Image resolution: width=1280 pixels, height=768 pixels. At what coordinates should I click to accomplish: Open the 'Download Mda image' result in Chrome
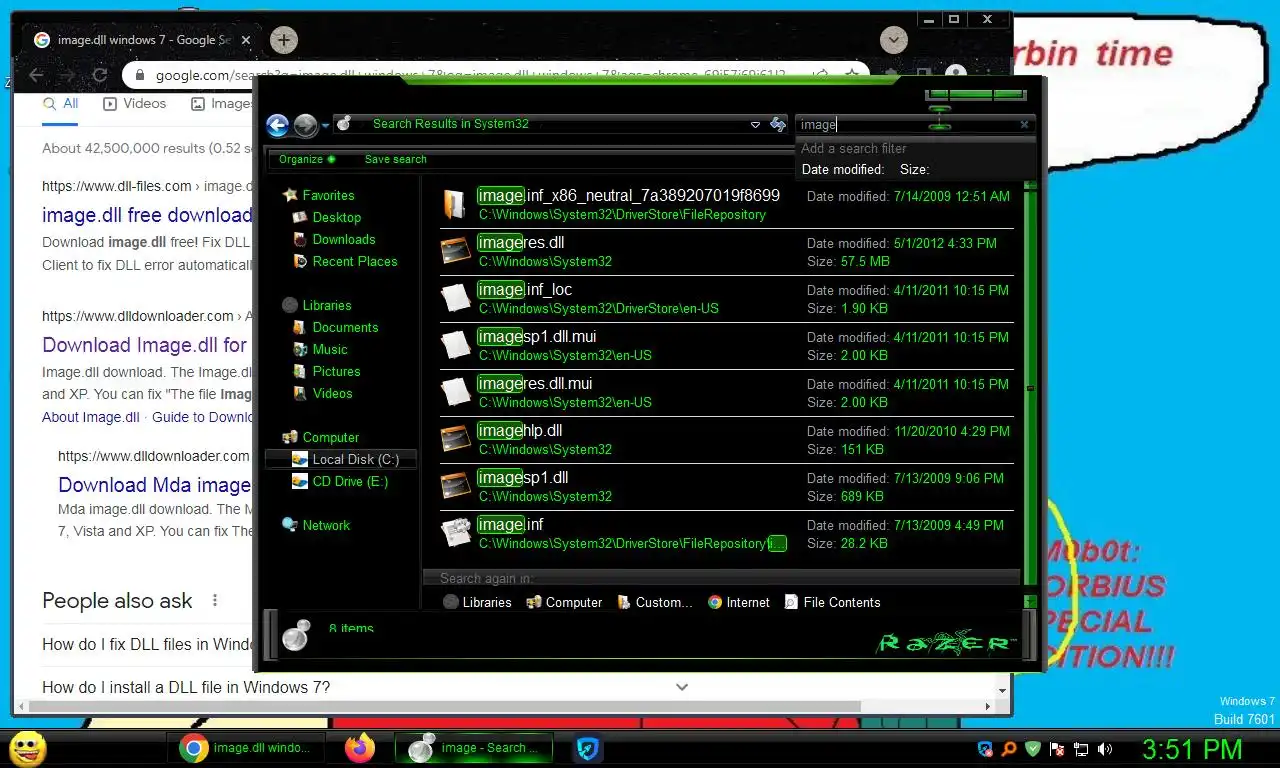click(154, 485)
